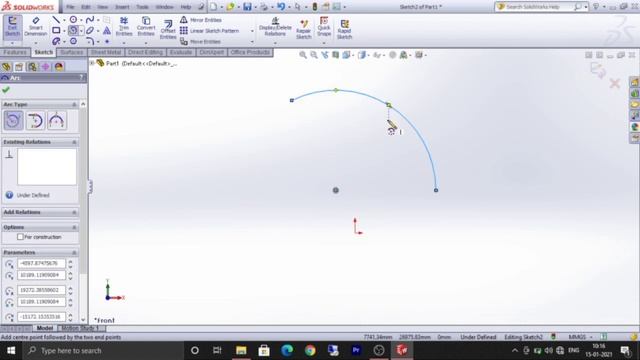Activate the Centerpoint Arc tool in ribbon
The width and height of the screenshot is (640, 360).
click(x=73, y=30)
